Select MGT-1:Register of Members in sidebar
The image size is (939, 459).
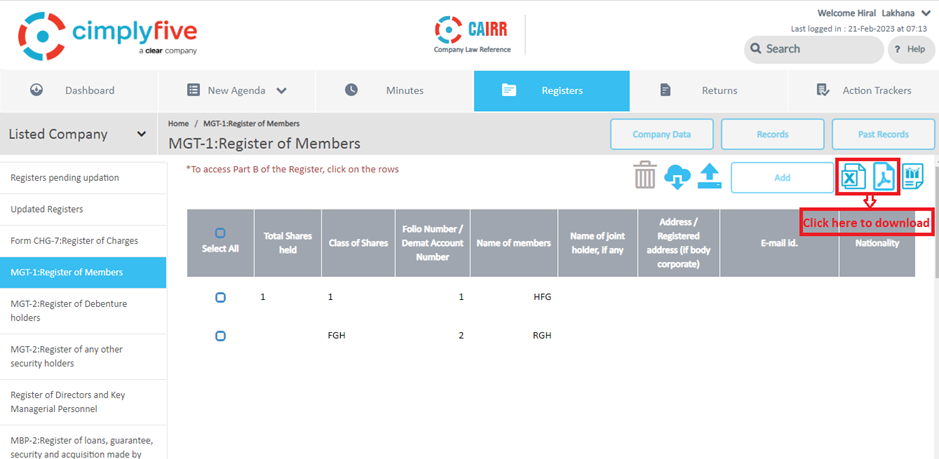point(83,273)
